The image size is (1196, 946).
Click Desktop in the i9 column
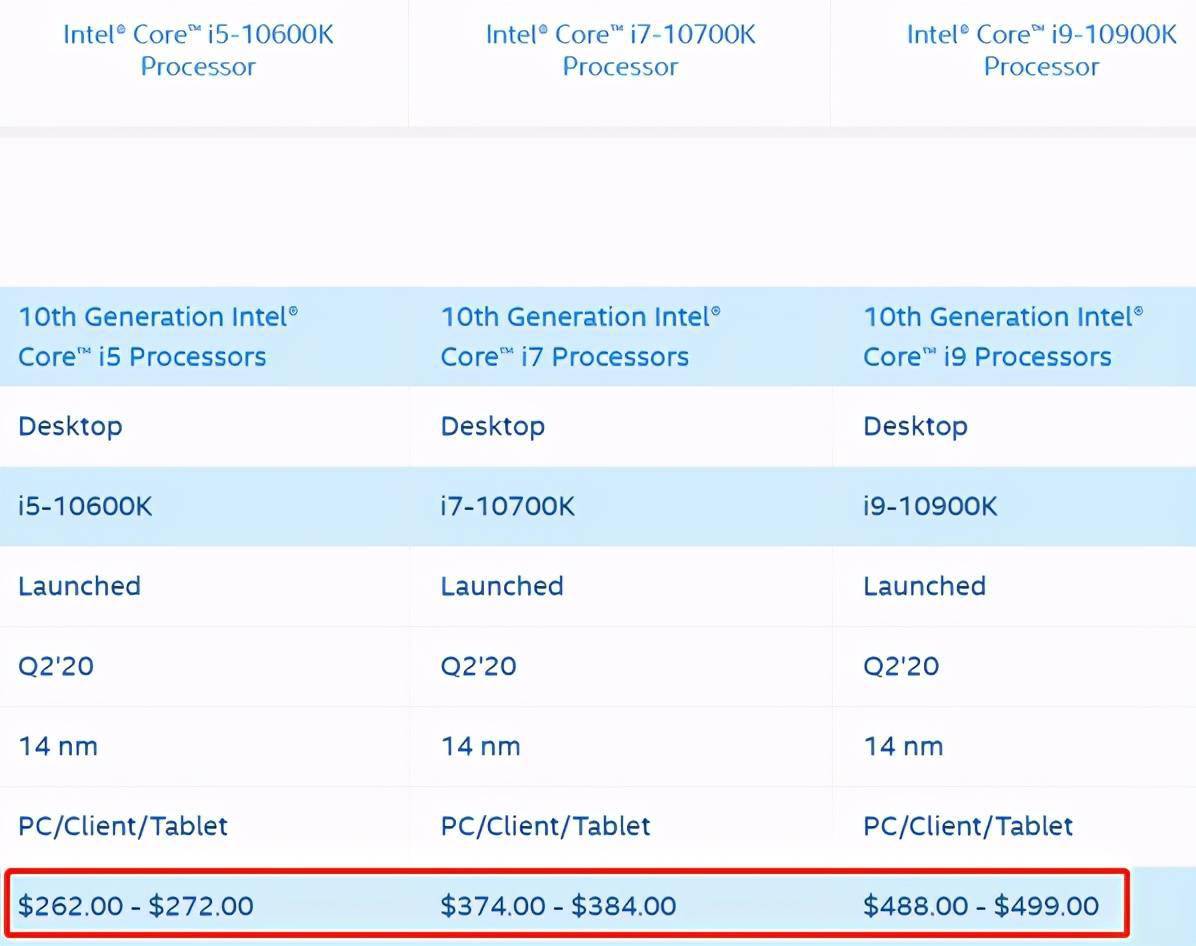pyautogui.click(x=915, y=426)
